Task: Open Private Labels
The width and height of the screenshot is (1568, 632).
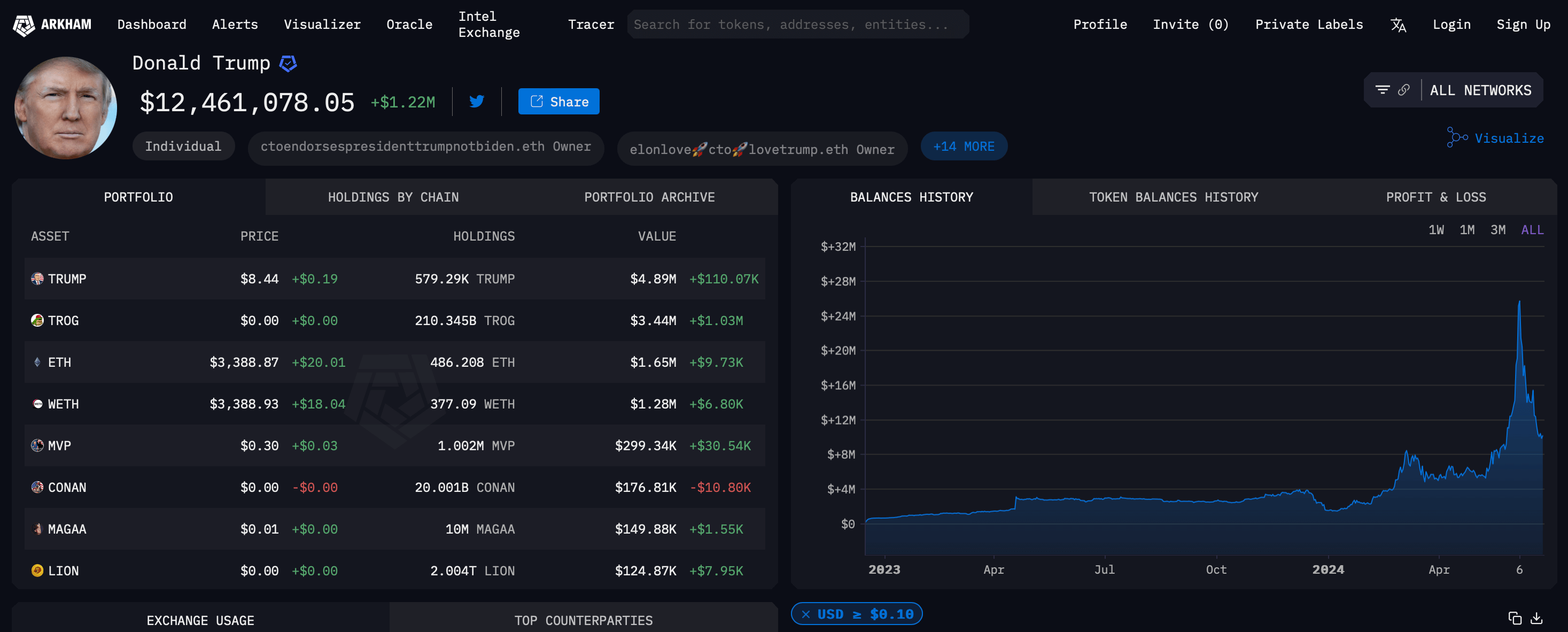Action: pyautogui.click(x=1309, y=25)
